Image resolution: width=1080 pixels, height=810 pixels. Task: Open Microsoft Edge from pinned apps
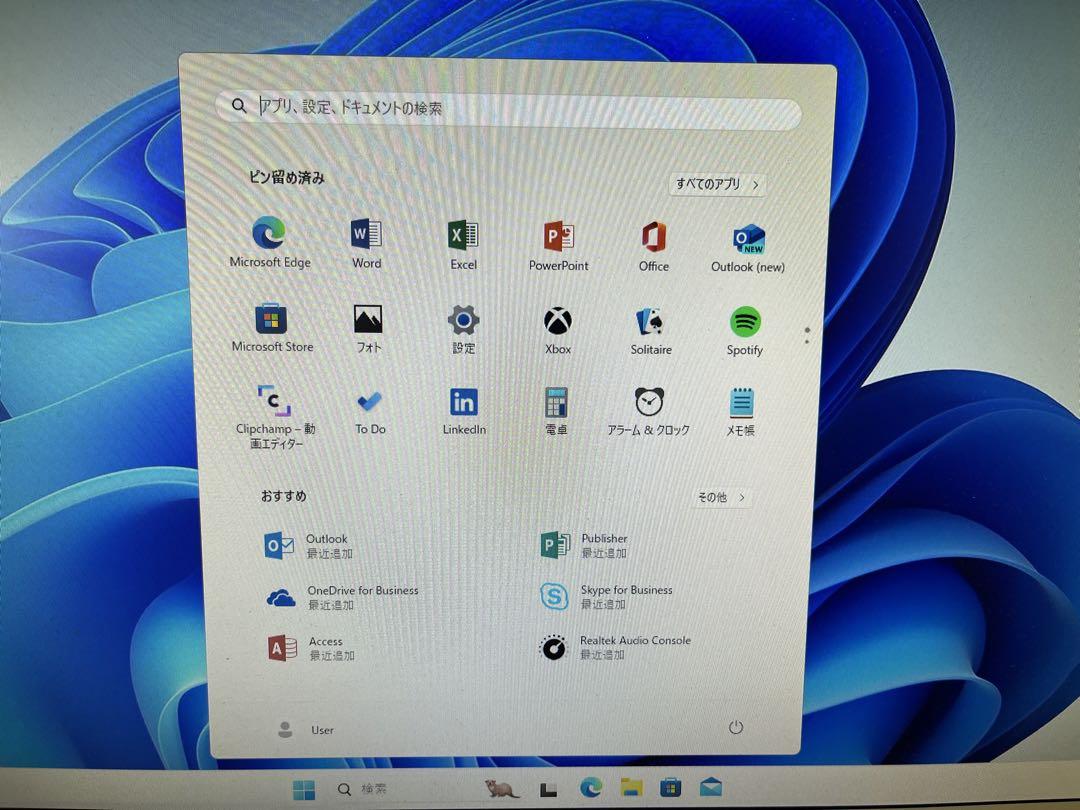point(269,241)
